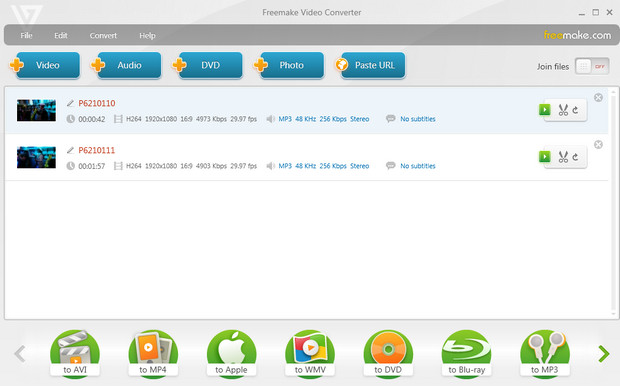Choose the to Apple conversion option
This screenshot has width=620, height=386.
click(x=231, y=353)
